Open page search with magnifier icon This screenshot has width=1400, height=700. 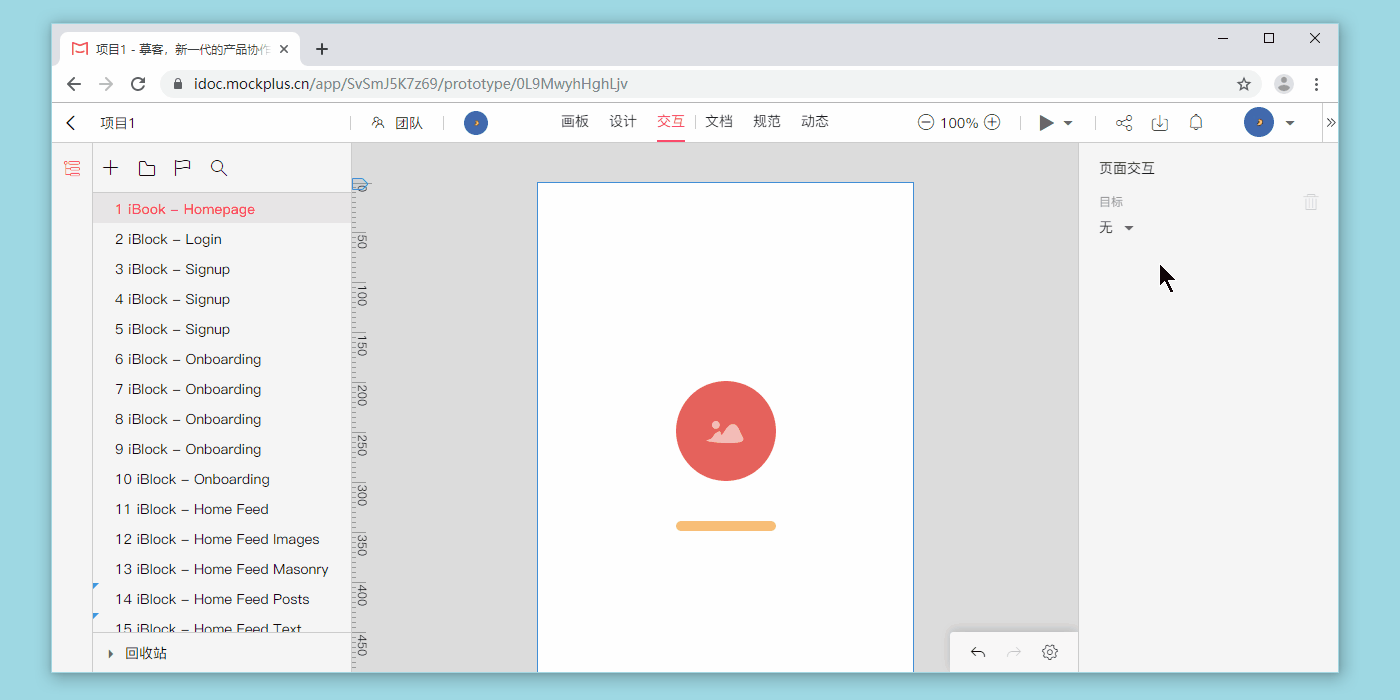219,168
